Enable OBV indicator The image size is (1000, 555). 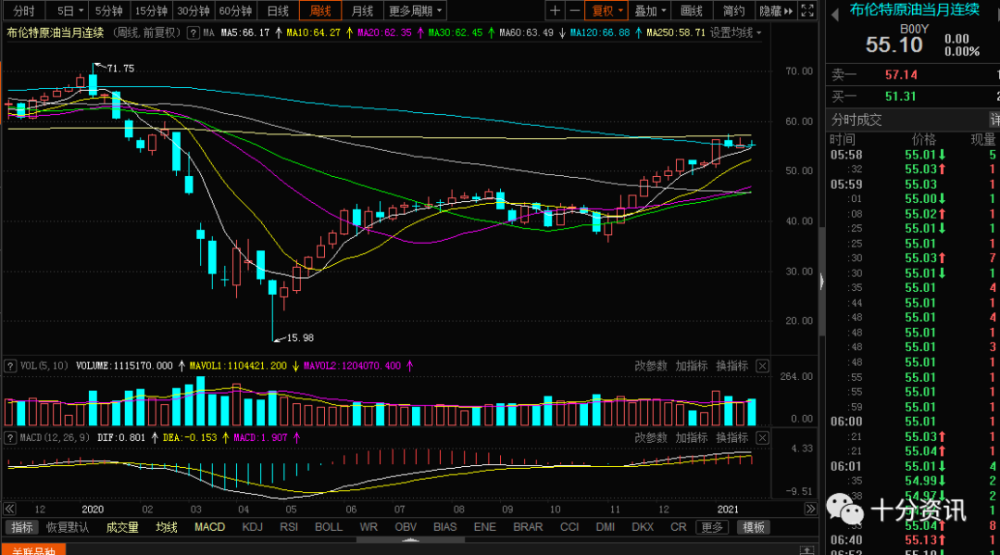[x=406, y=528]
